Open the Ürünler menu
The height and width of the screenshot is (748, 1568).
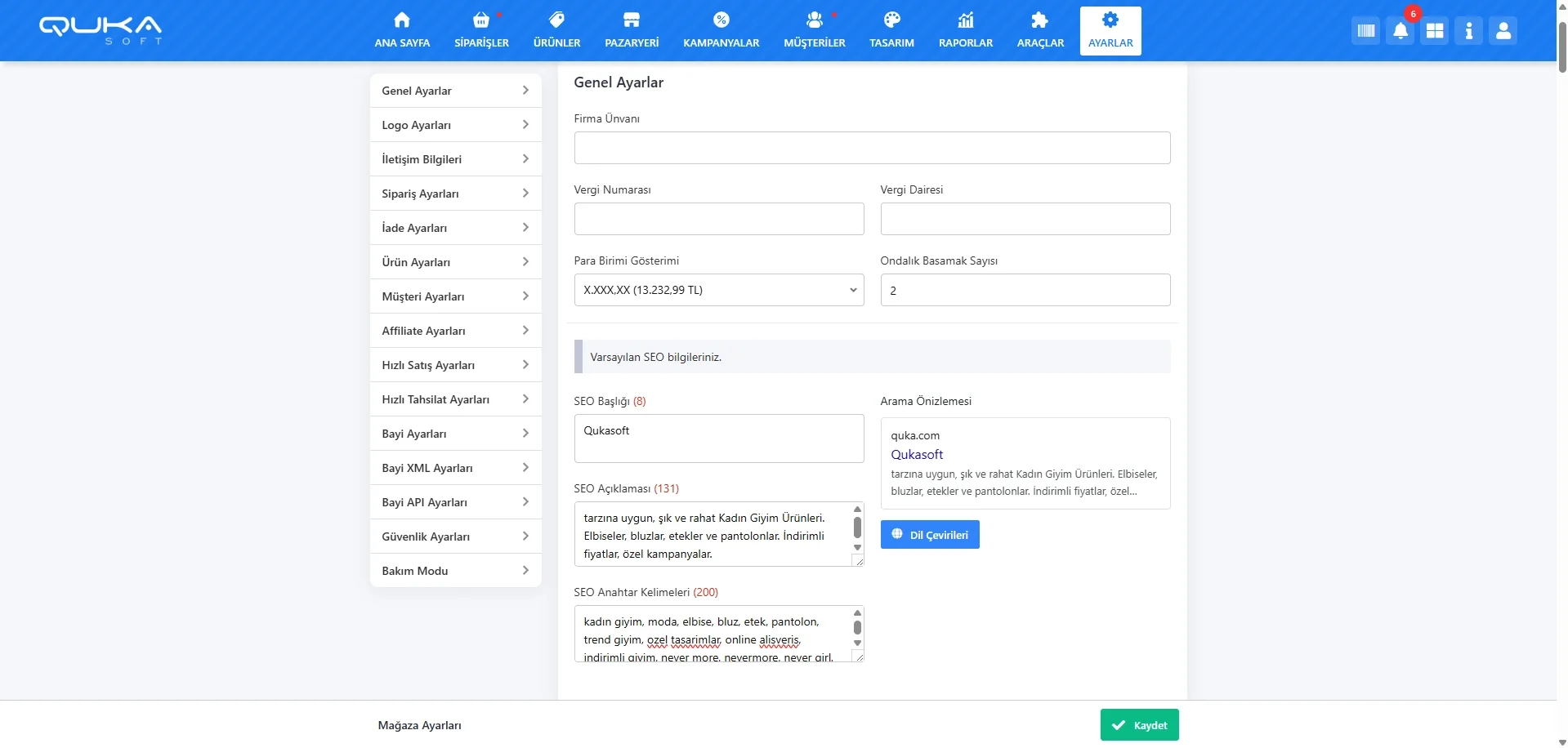[x=556, y=31]
